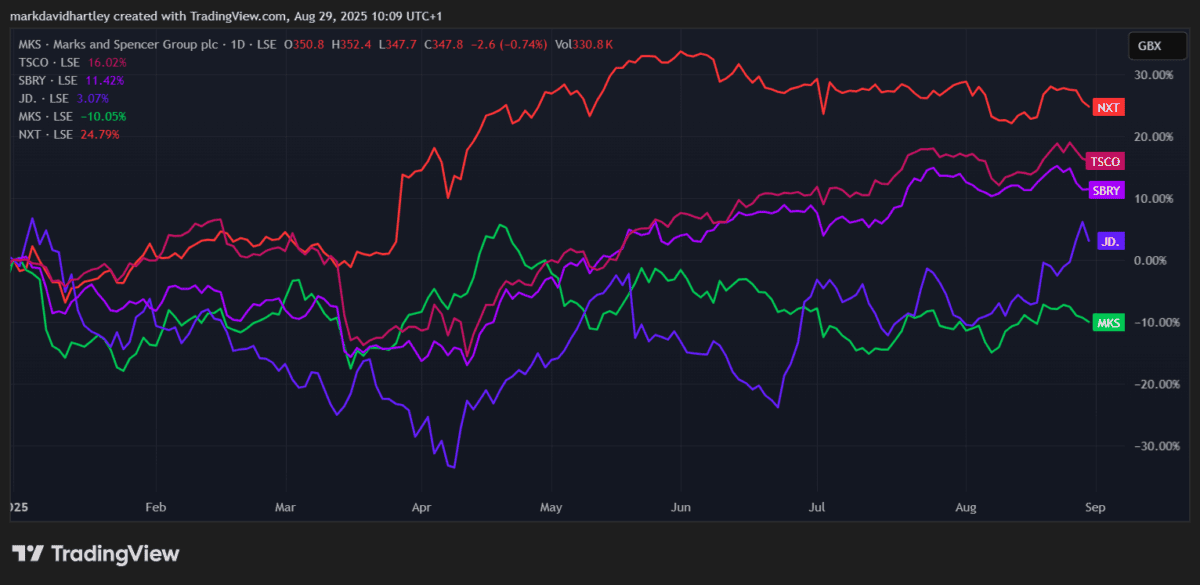Click the blue JD. series tag
Screen dimensions: 1200x585
(x=1108, y=241)
